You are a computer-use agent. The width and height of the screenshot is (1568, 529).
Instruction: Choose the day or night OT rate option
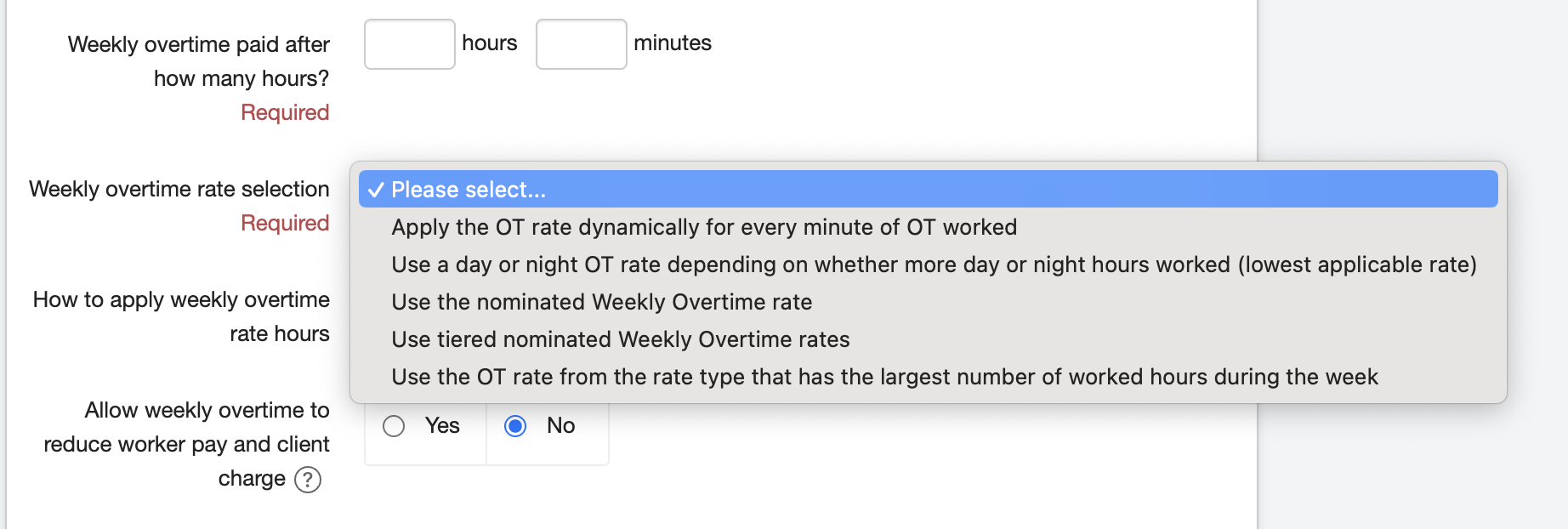(x=934, y=264)
